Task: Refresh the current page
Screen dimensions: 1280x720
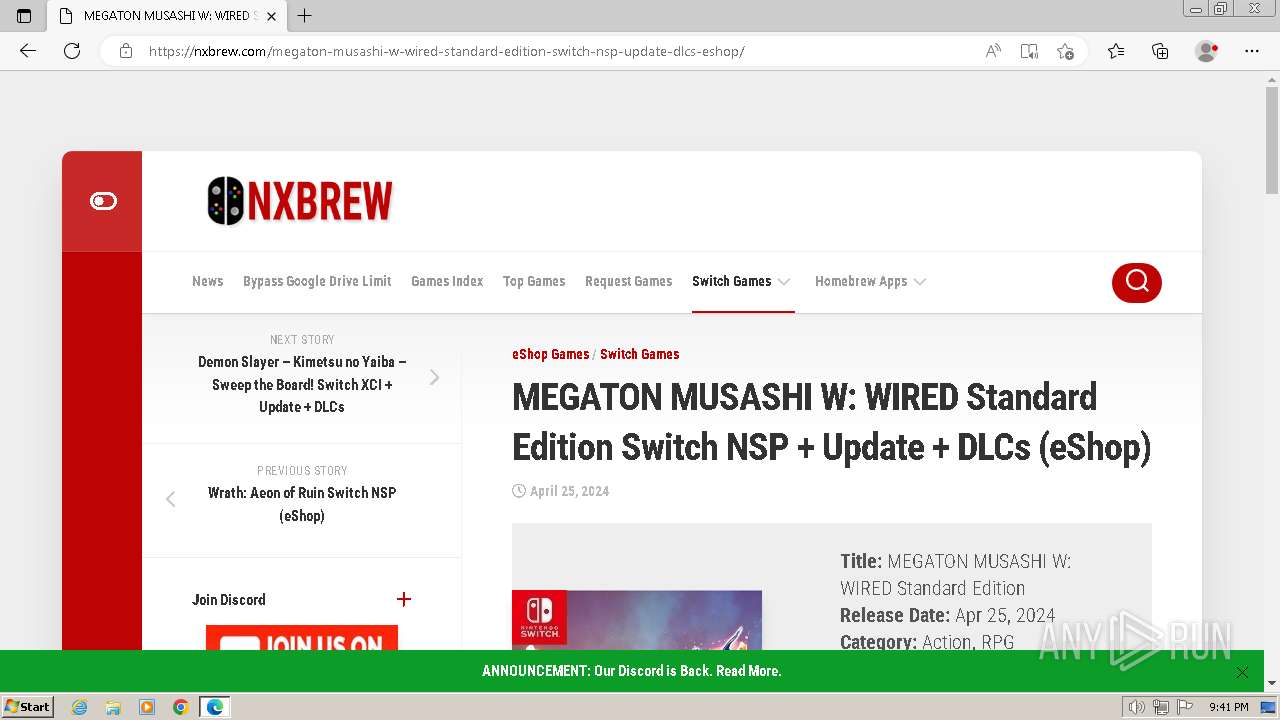Action: tap(72, 51)
